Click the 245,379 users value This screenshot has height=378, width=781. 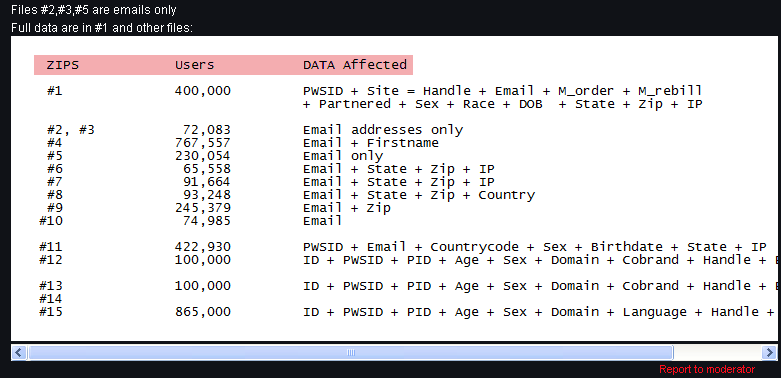(203, 208)
